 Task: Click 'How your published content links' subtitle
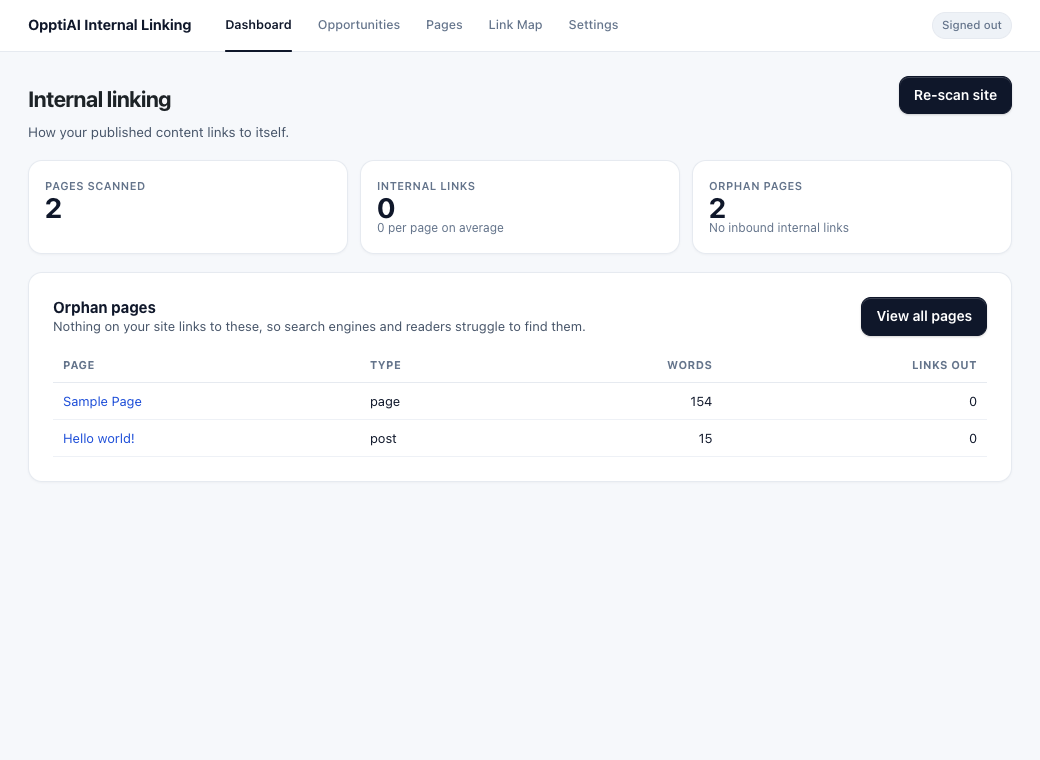159,133
